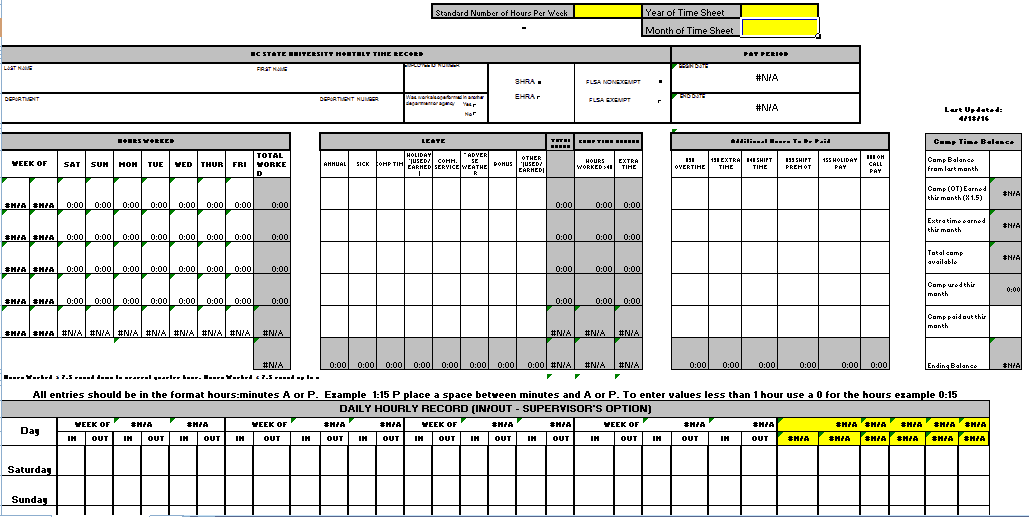Select the SAT column header in Hours Worked
The height and width of the screenshot is (517, 1029).
(x=72, y=164)
